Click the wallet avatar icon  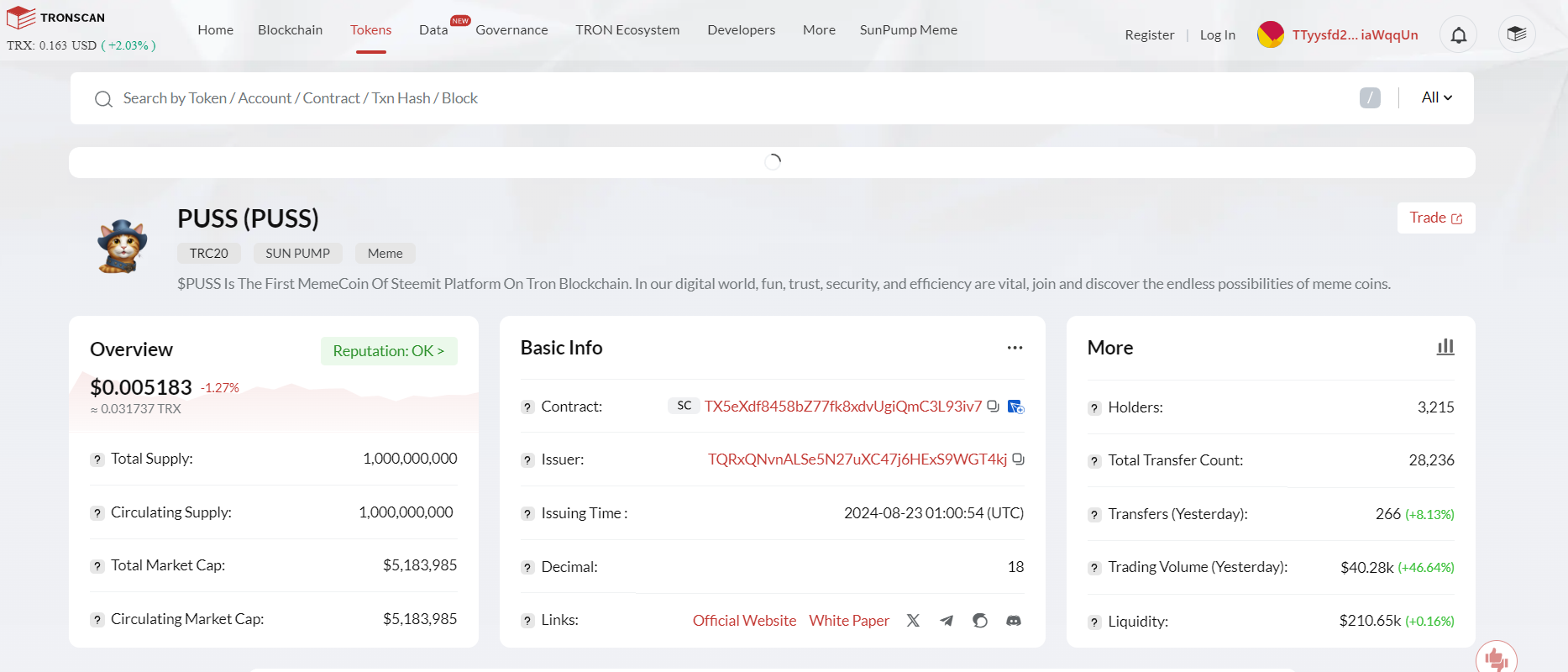tap(1271, 34)
